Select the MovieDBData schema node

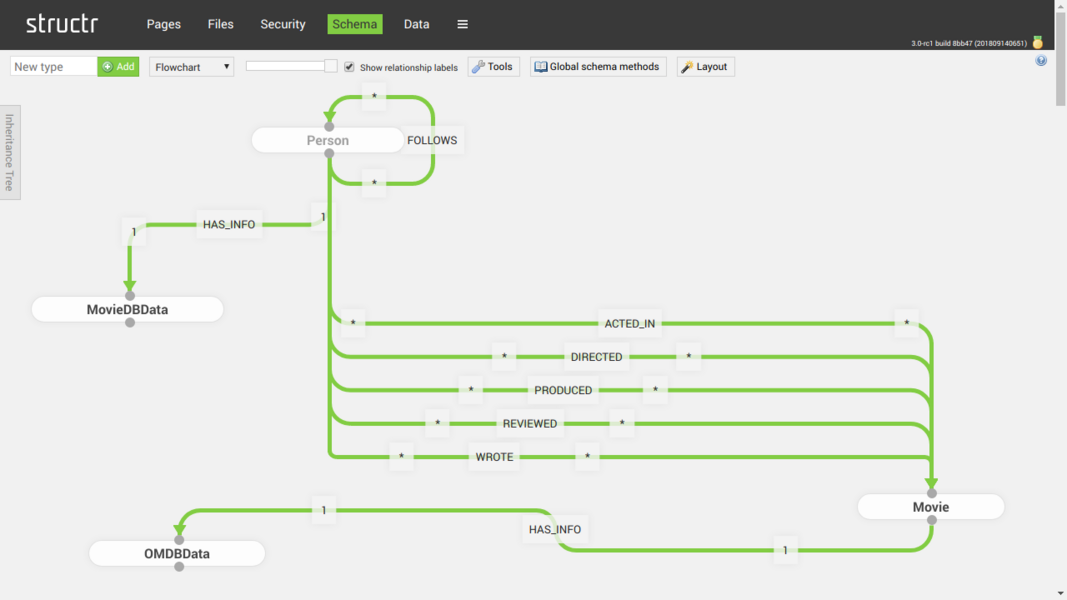pyautogui.click(x=127, y=310)
